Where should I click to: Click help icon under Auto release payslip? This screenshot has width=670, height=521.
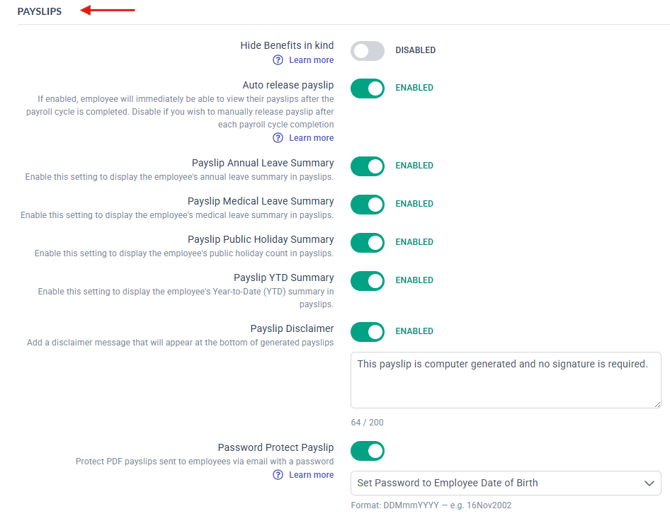pyautogui.click(x=278, y=138)
